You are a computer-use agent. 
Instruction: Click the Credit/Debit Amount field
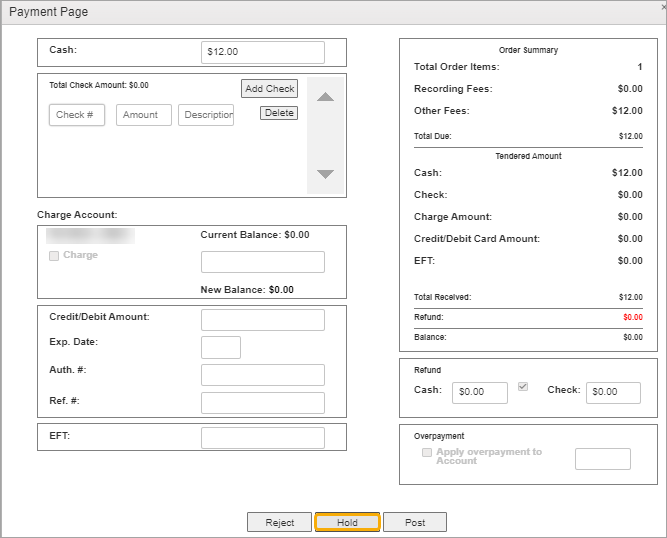(262, 320)
